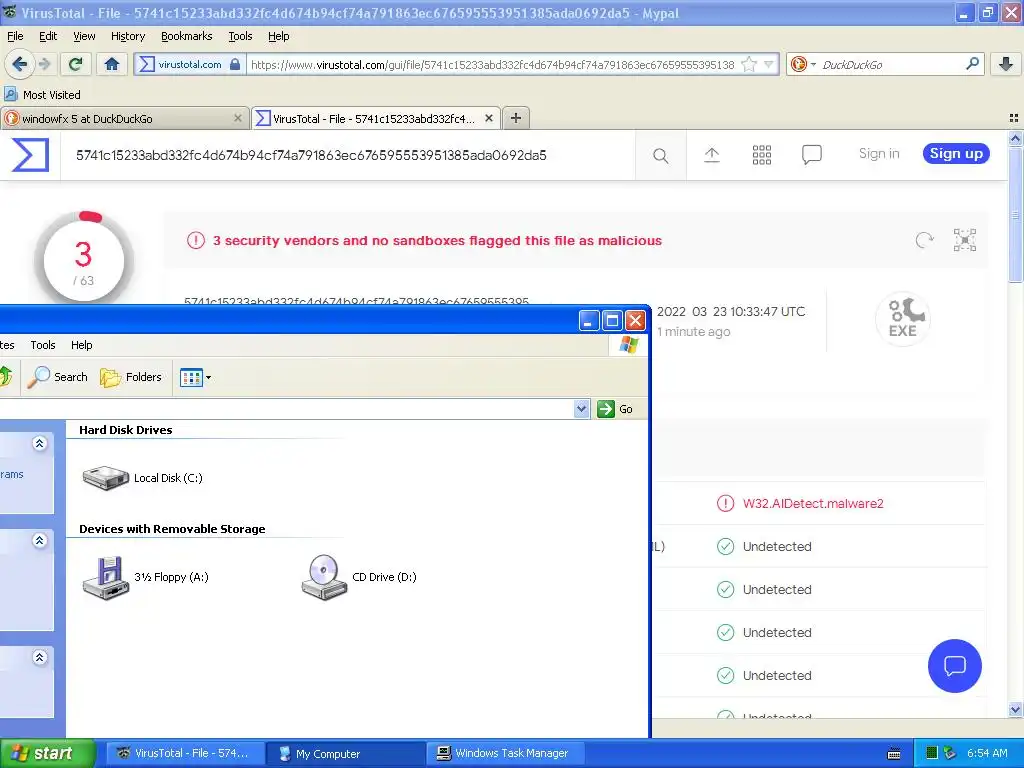Switch to Windows Task Manager taskbar button

tap(505, 754)
